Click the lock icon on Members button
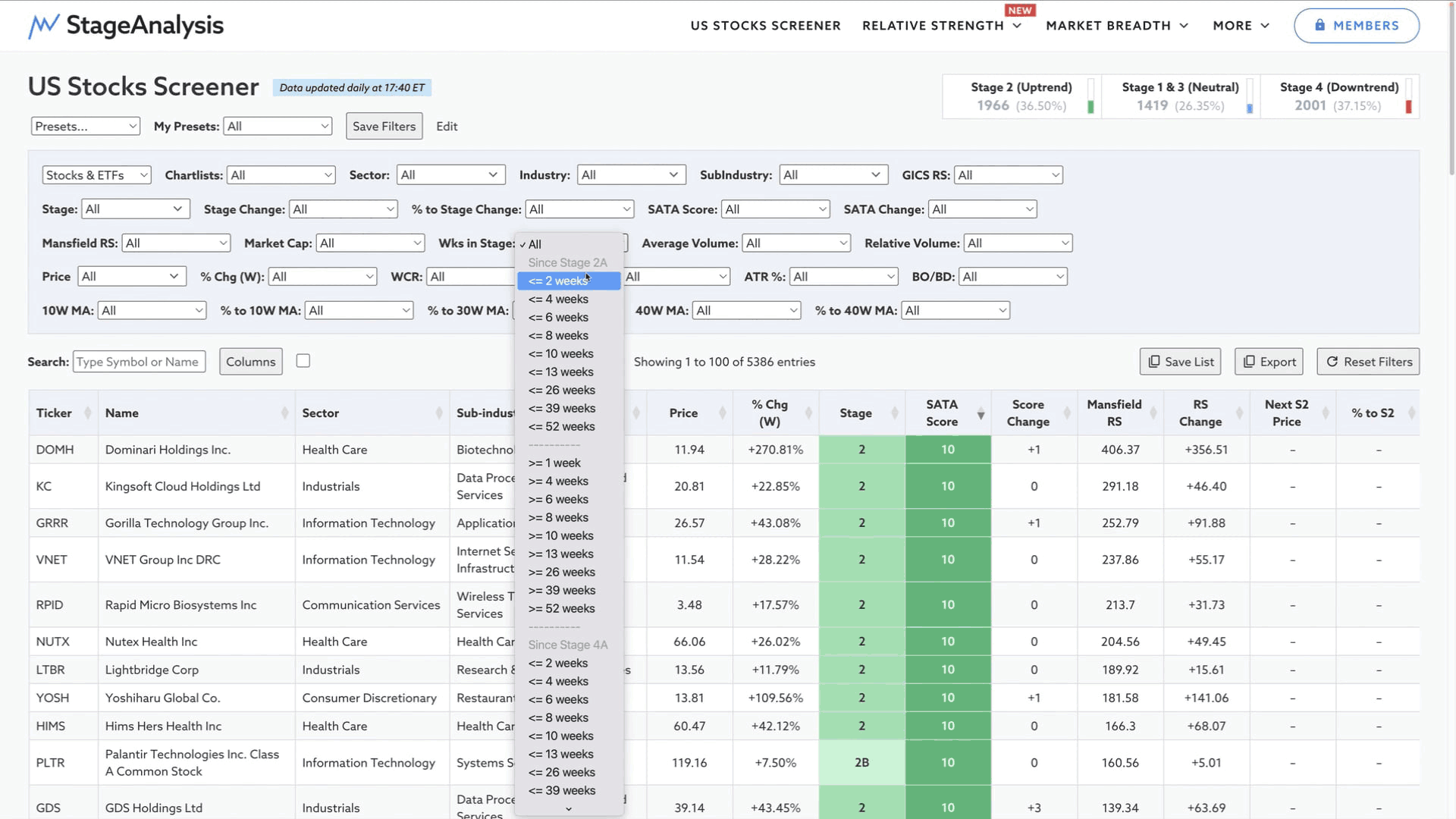1456x819 pixels. coord(1319,25)
